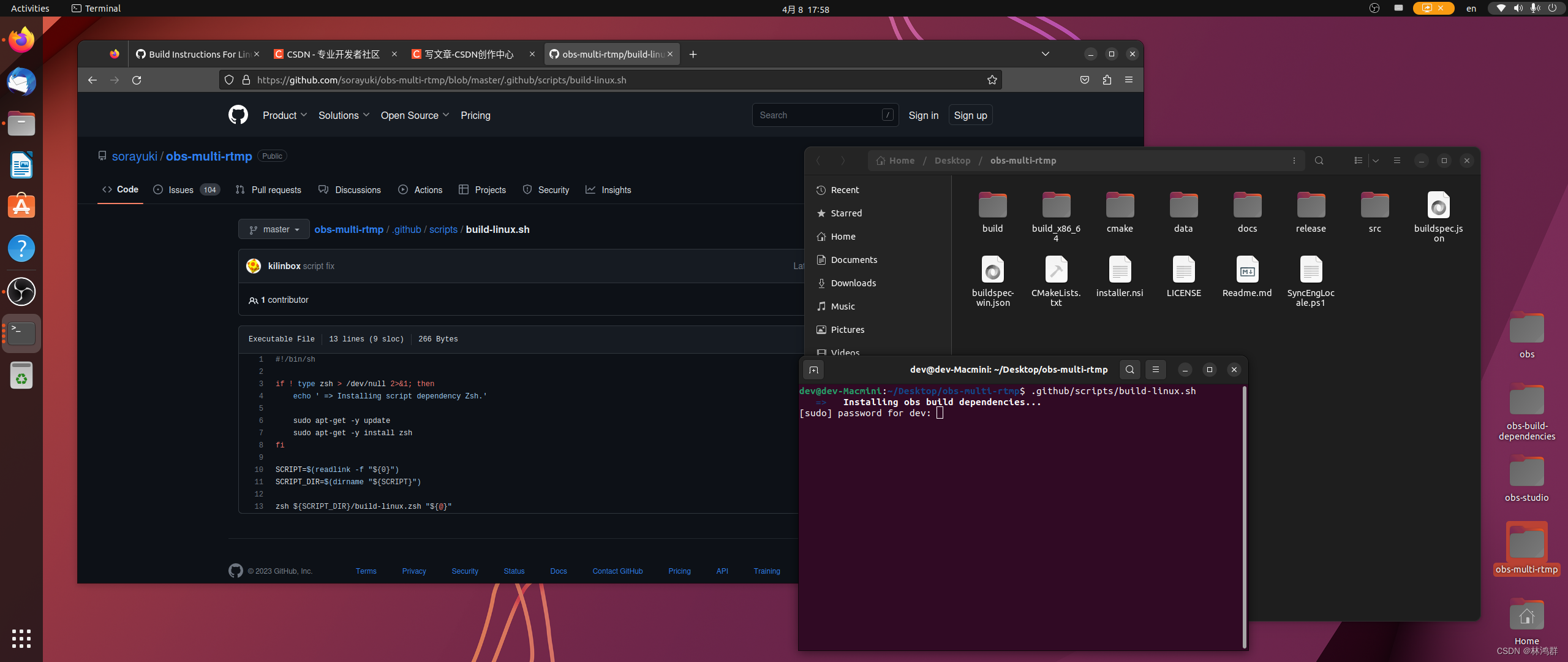Show applications grid in the dock
This screenshot has height=662, width=1568.
coord(21,639)
